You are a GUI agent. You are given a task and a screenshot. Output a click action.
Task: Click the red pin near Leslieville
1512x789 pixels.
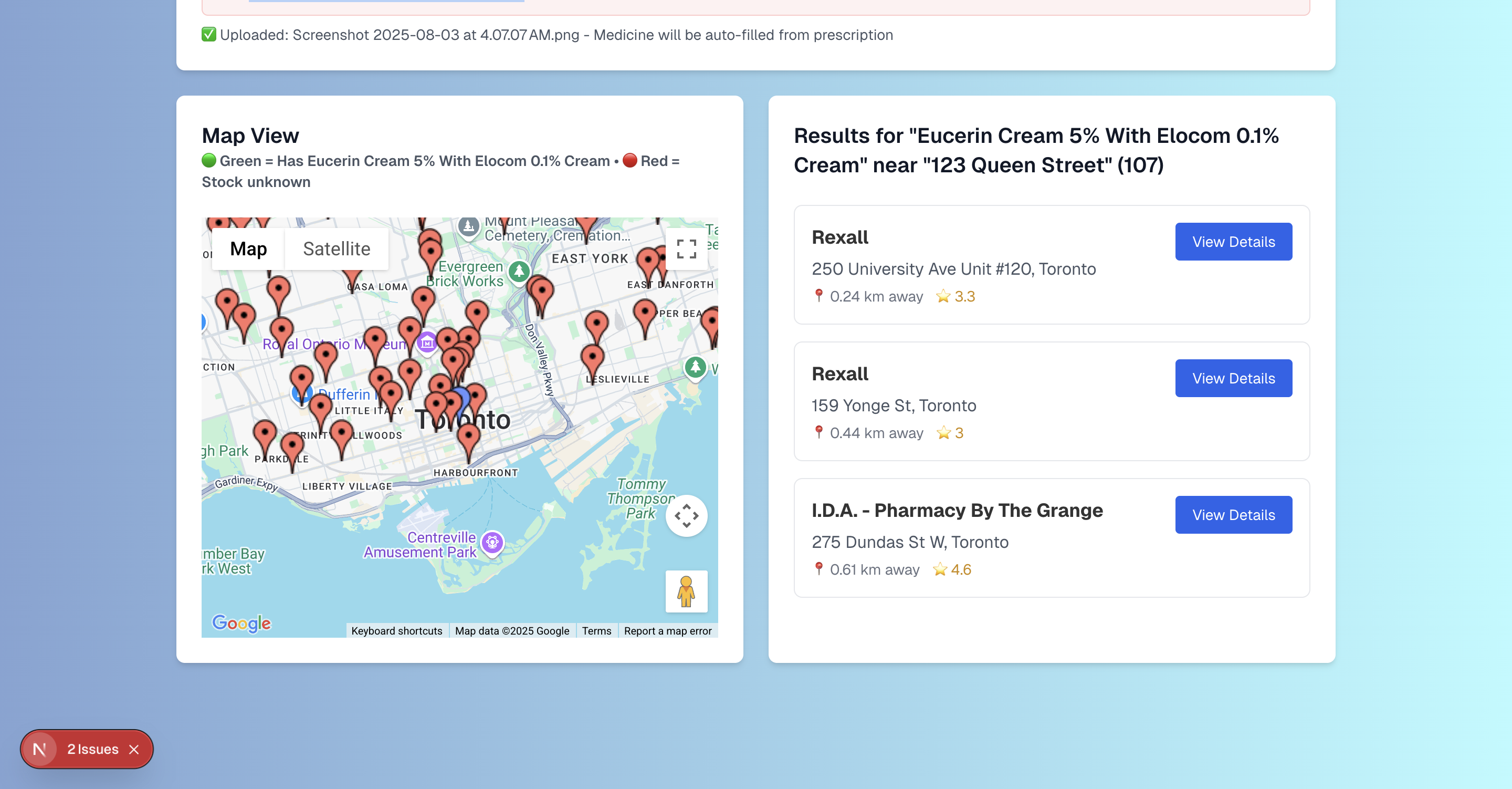click(x=592, y=358)
